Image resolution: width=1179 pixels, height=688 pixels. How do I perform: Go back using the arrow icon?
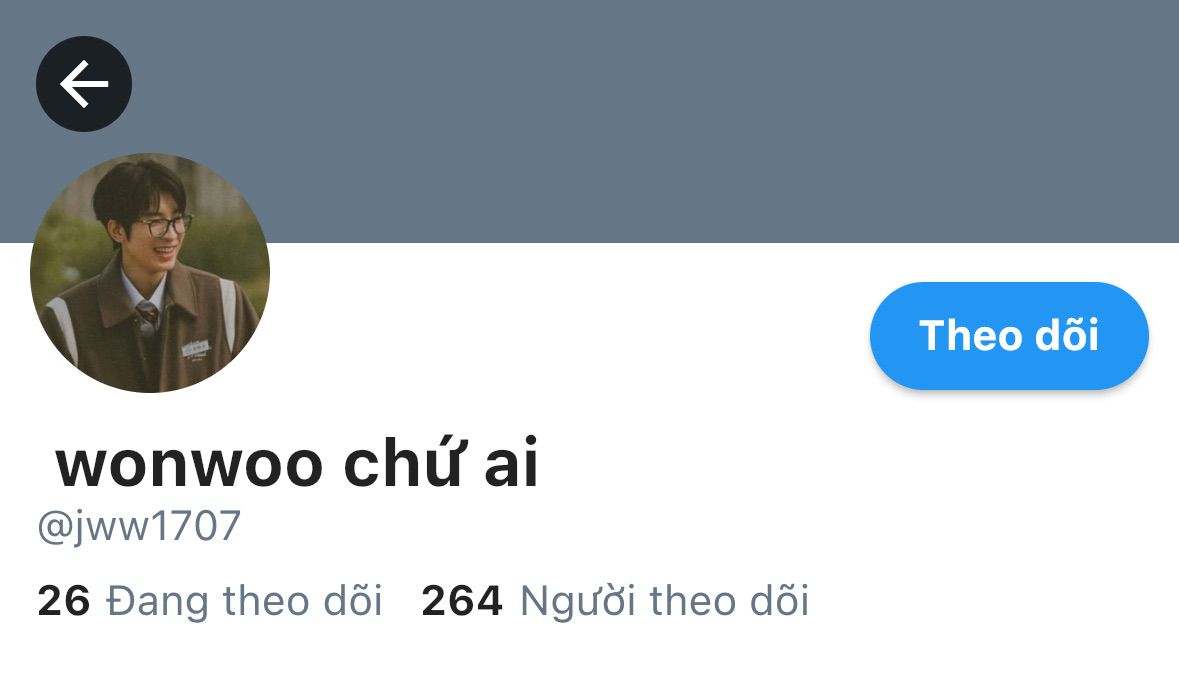[83, 83]
